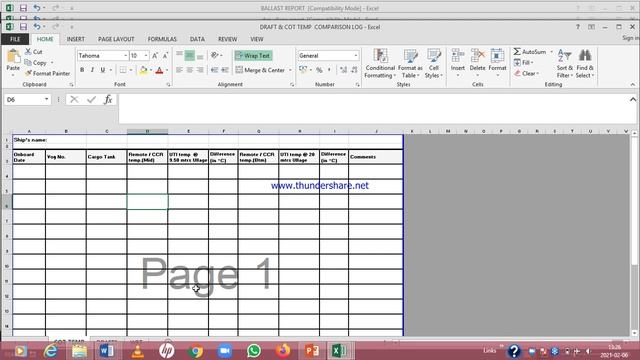Expand the Merge & Center dropdown arrow
This screenshot has width=640, height=360.
pyautogui.click(x=290, y=70)
